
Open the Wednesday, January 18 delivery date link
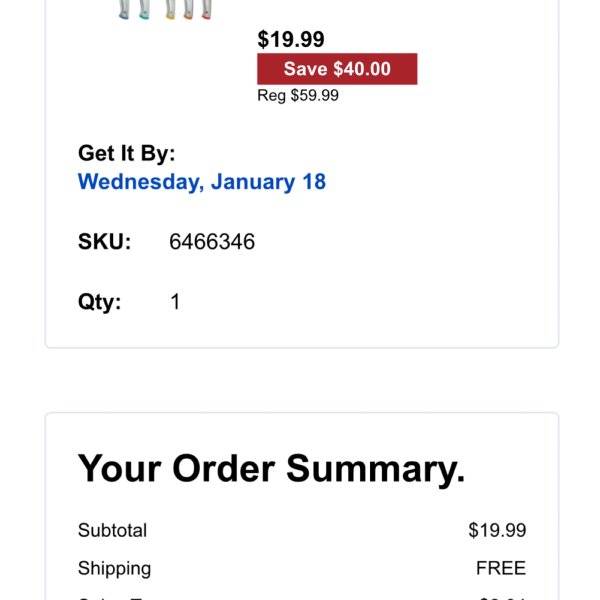202,181
